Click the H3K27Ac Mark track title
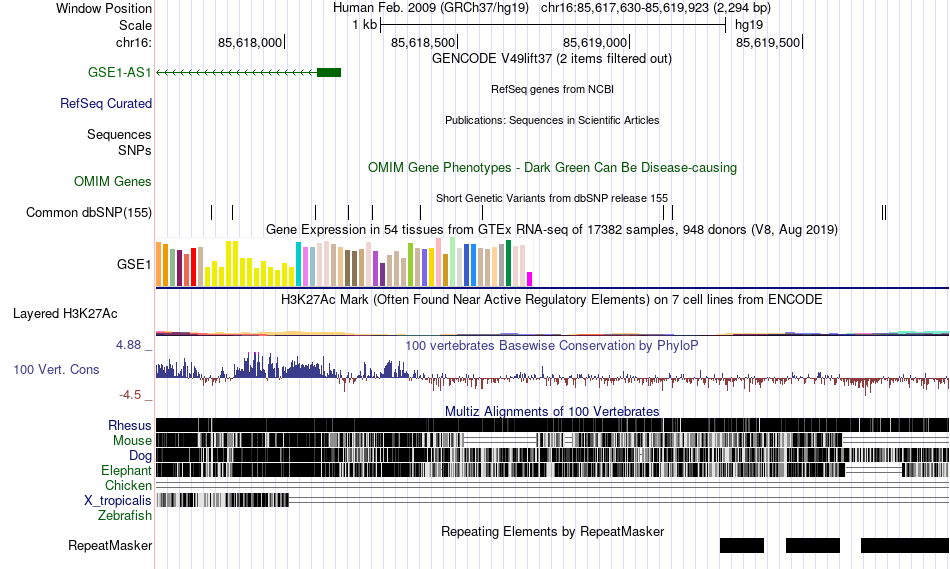The width and height of the screenshot is (950, 569). (551, 299)
